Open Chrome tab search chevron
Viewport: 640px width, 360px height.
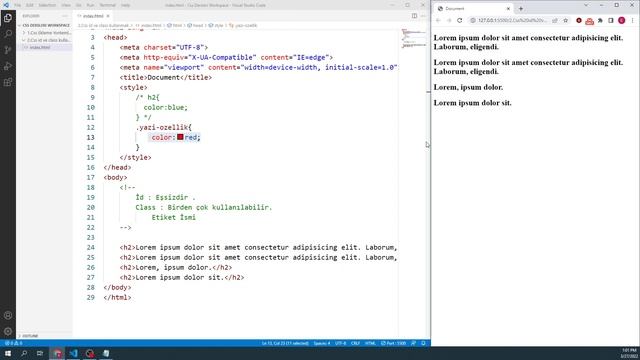586,5
